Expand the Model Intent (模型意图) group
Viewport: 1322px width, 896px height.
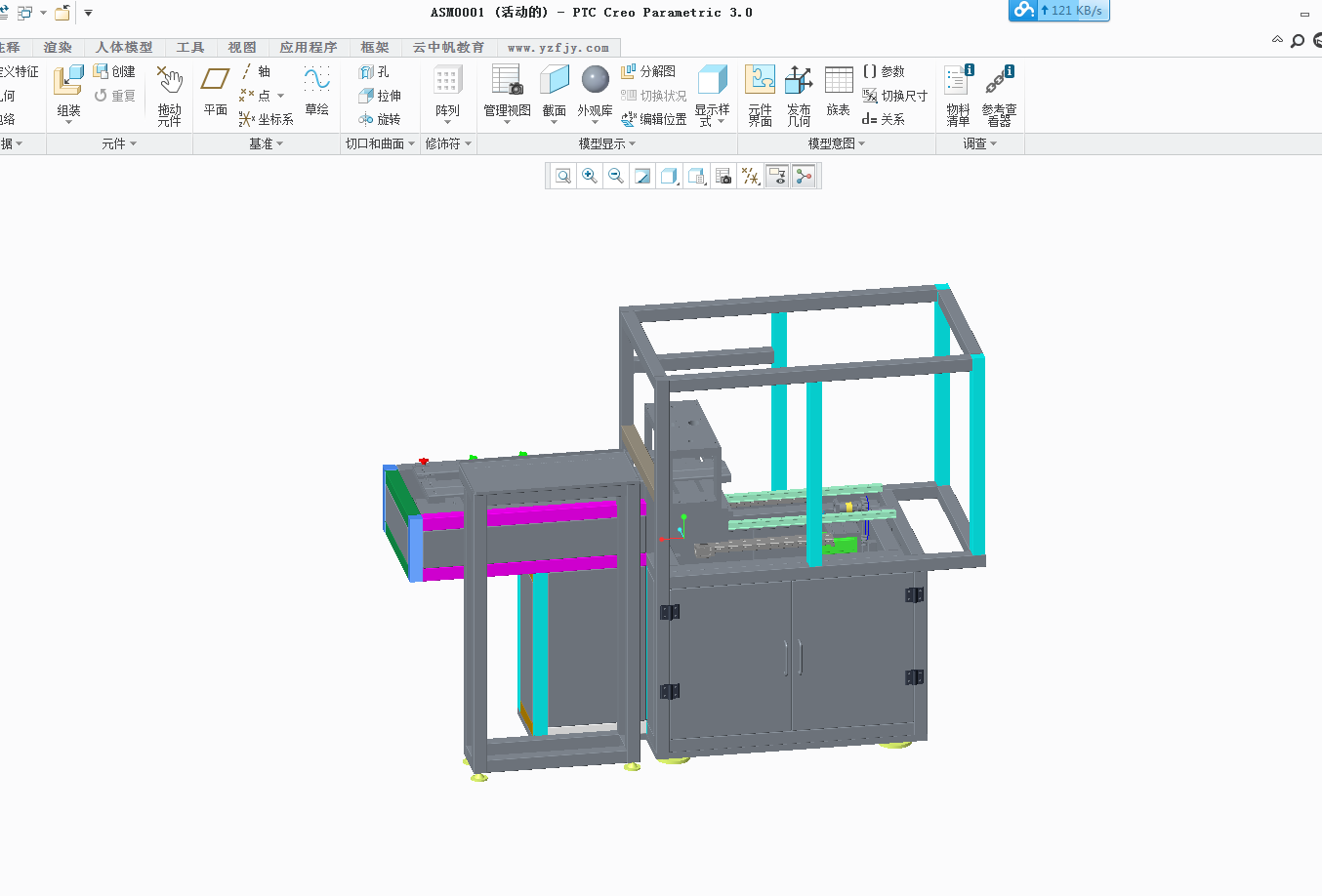pos(837,143)
